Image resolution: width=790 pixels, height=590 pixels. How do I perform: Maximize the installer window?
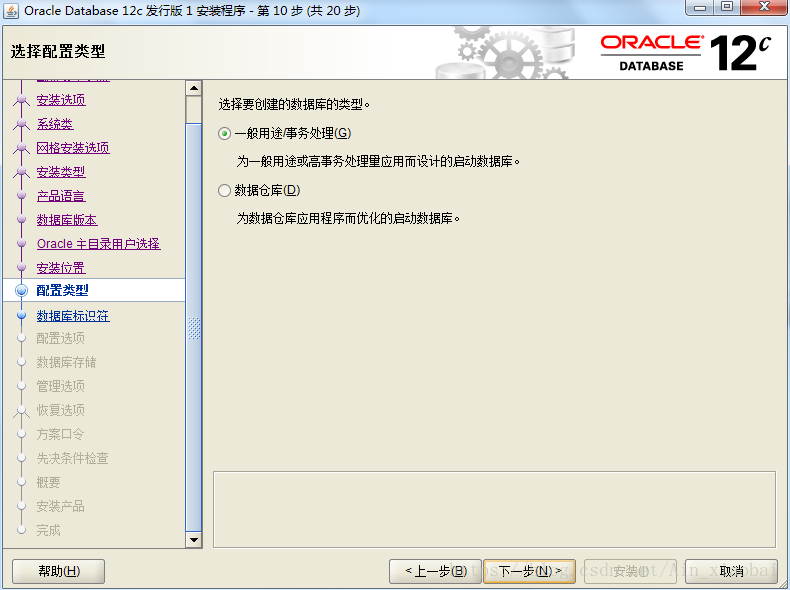click(727, 7)
